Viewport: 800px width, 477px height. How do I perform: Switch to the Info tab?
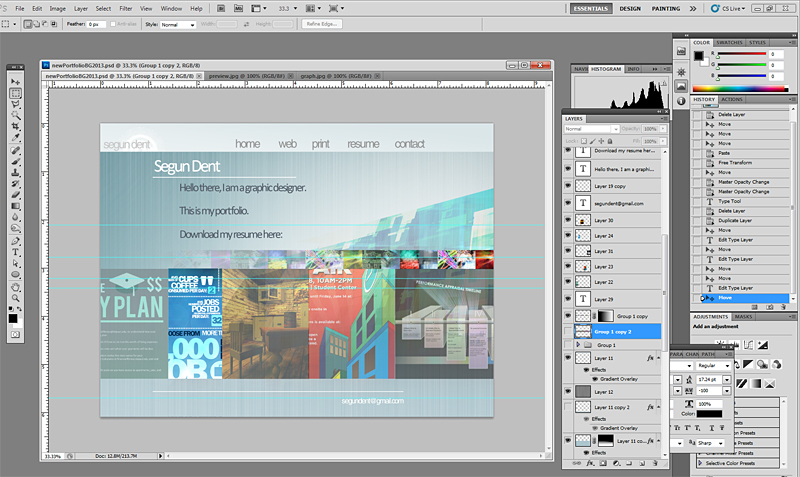(x=633, y=69)
